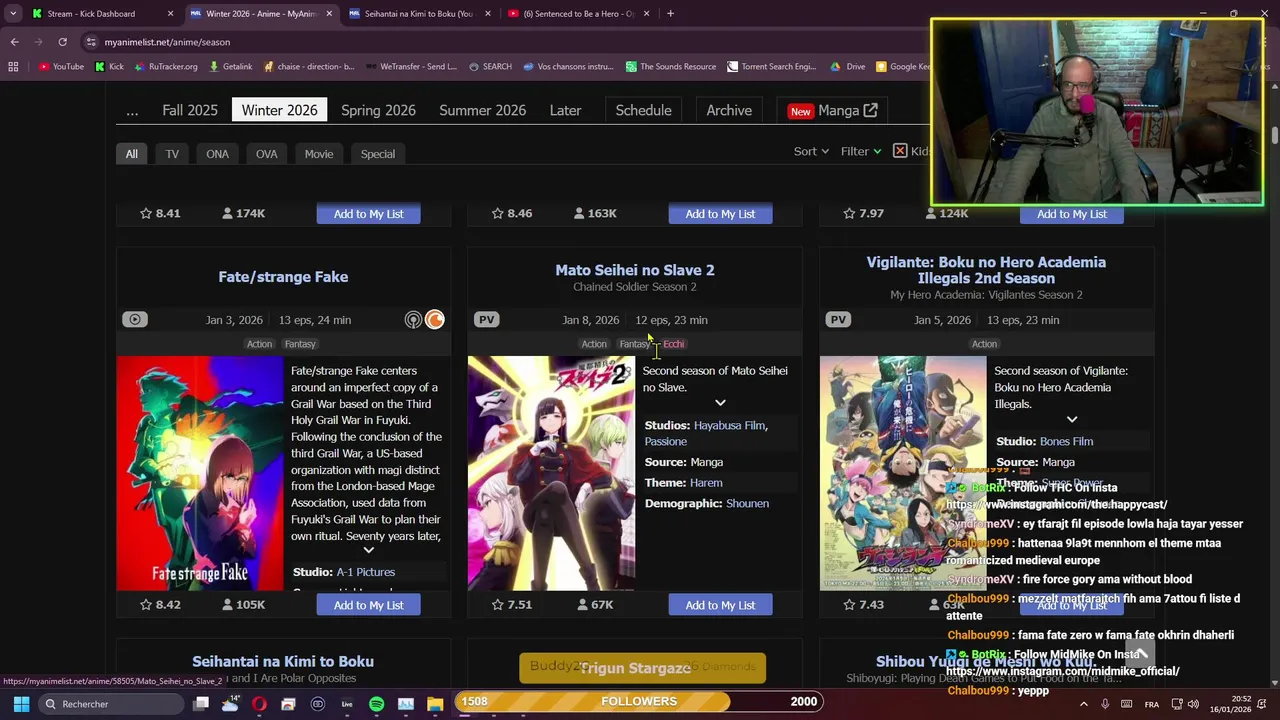
Task: Expand the Vigilante 2nd Season synopsis
Action: click(x=1071, y=420)
